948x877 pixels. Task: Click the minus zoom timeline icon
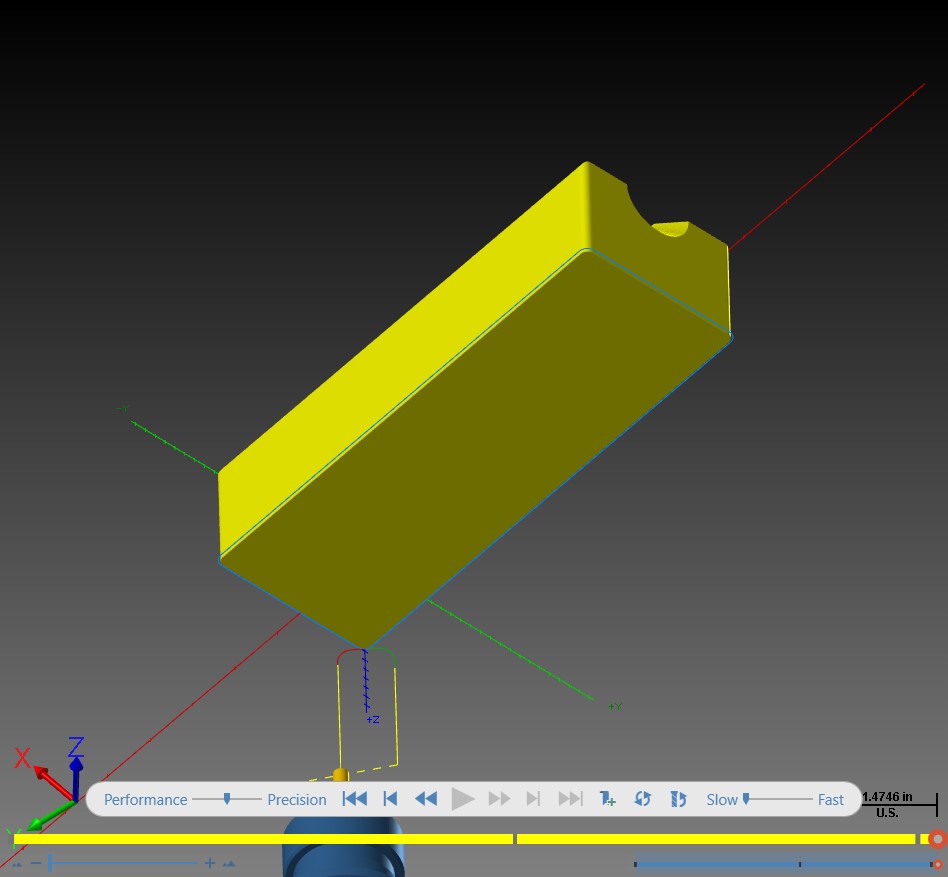[36, 862]
